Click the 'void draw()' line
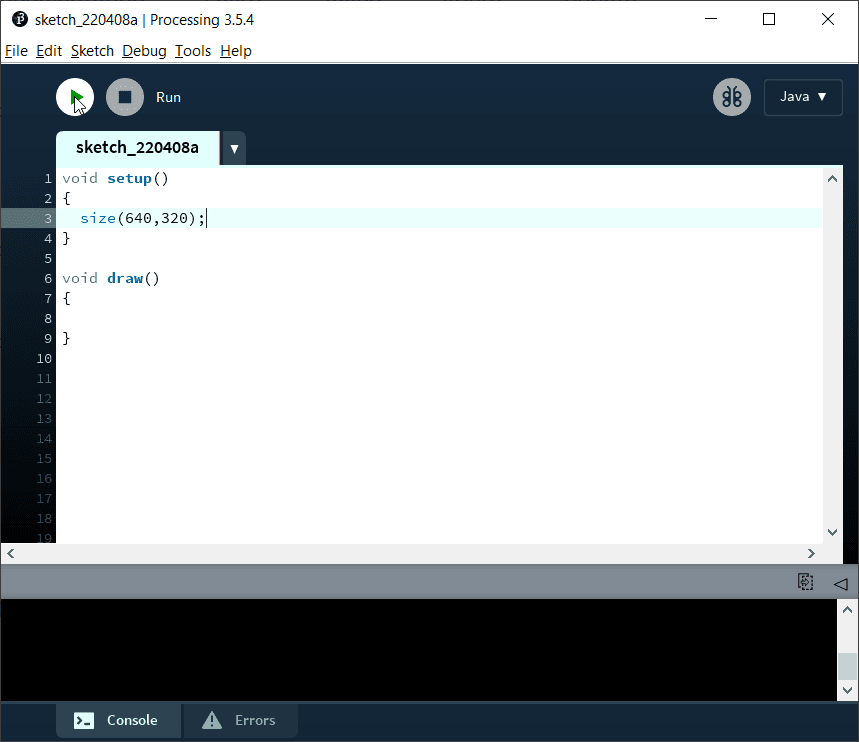 click(x=111, y=278)
